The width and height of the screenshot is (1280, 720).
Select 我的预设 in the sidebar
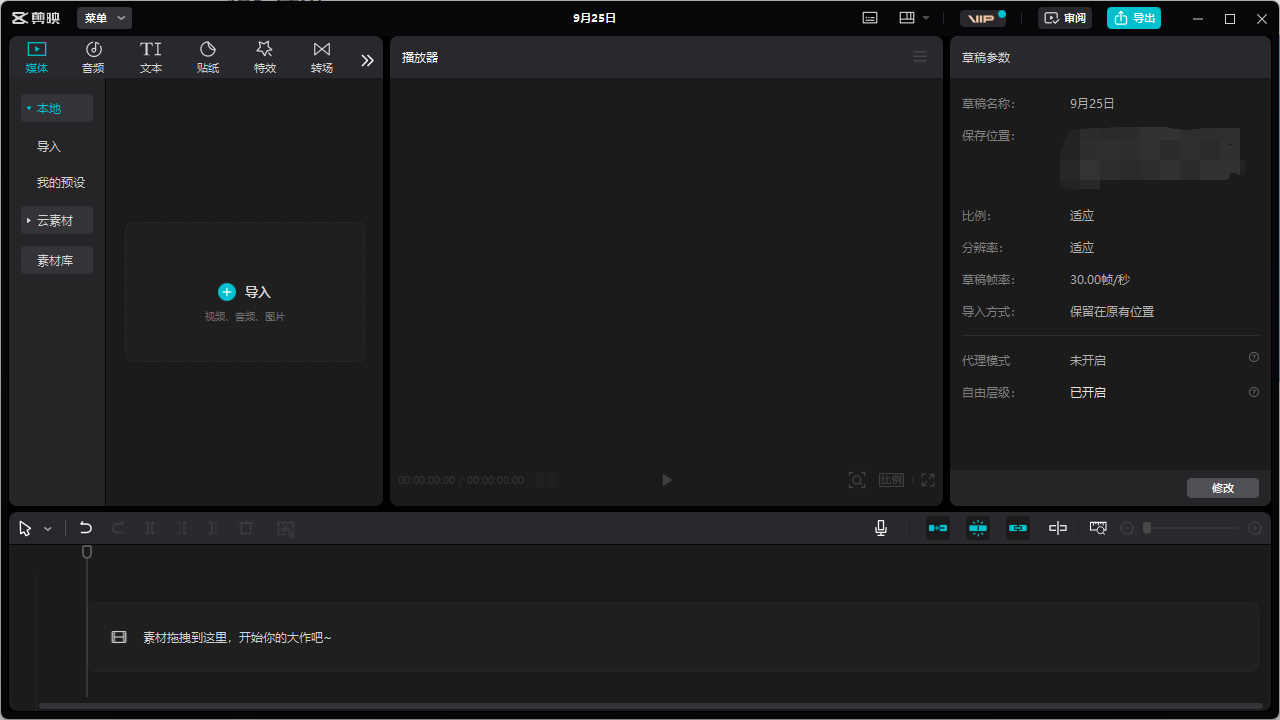61,183
